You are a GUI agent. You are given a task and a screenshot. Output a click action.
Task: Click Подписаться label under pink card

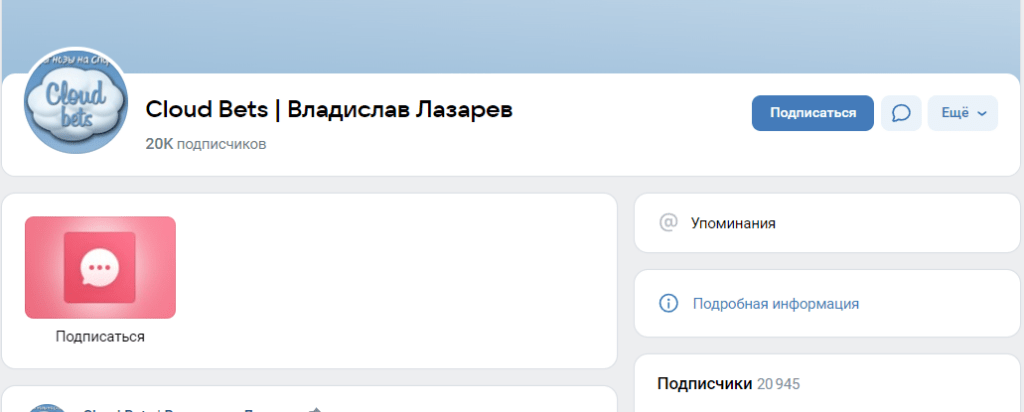pyautogui.click(x=100, y=337)
